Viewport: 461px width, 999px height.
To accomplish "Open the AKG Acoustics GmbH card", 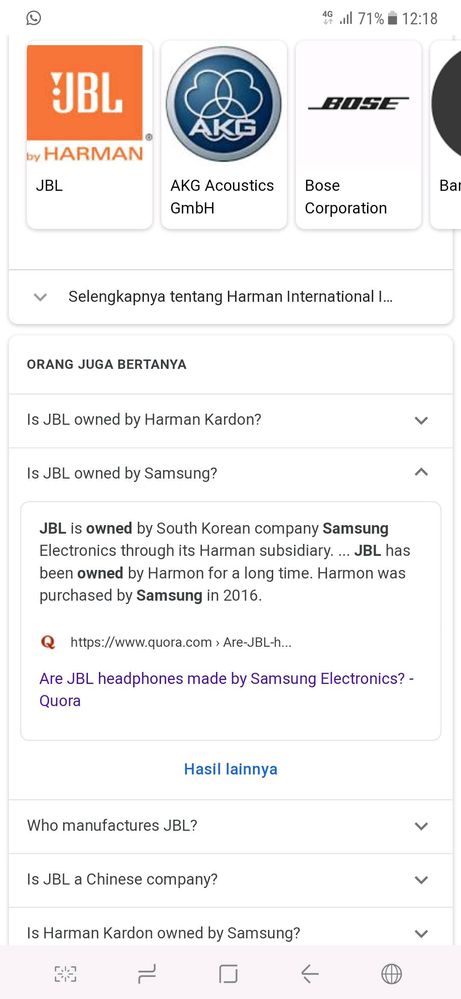I will [x=223, y=134].
